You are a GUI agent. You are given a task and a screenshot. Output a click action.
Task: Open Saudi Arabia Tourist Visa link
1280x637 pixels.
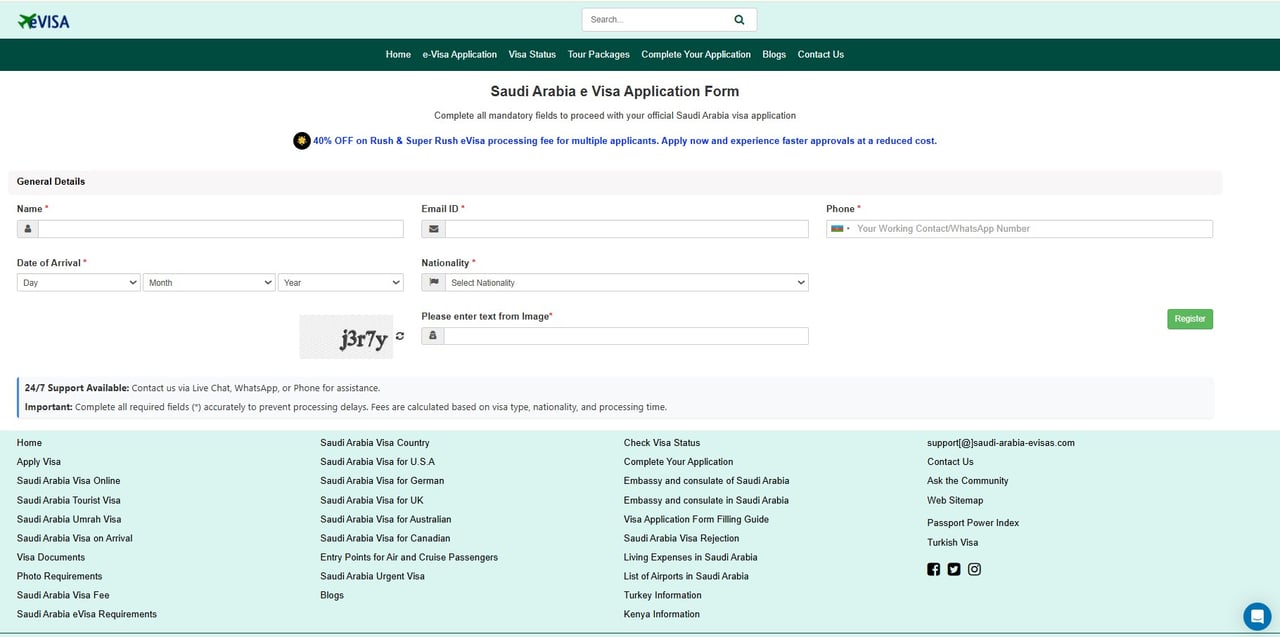tap(68, 500)
